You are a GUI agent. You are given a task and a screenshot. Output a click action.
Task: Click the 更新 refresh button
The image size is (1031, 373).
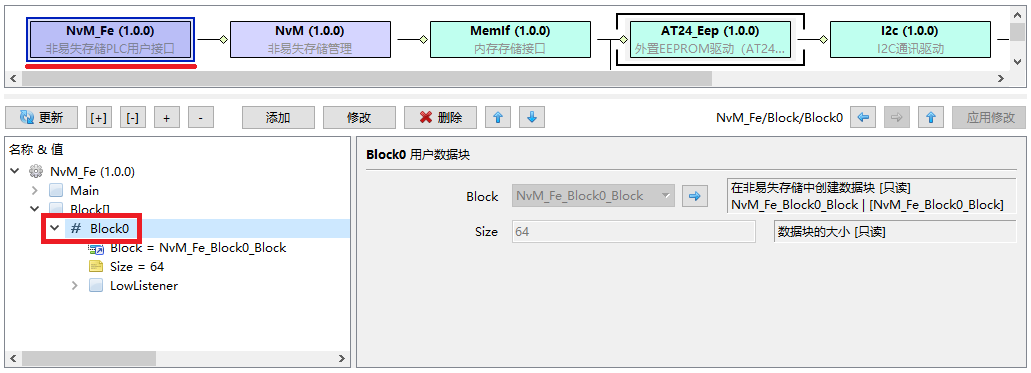pos(41,118)
